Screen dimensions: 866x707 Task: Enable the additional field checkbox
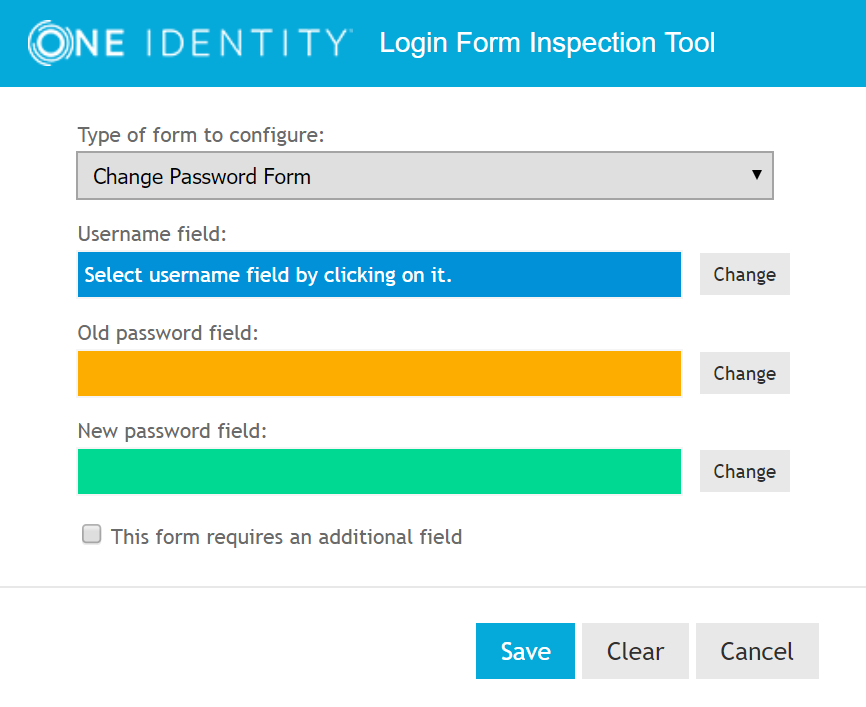(92, 535)
